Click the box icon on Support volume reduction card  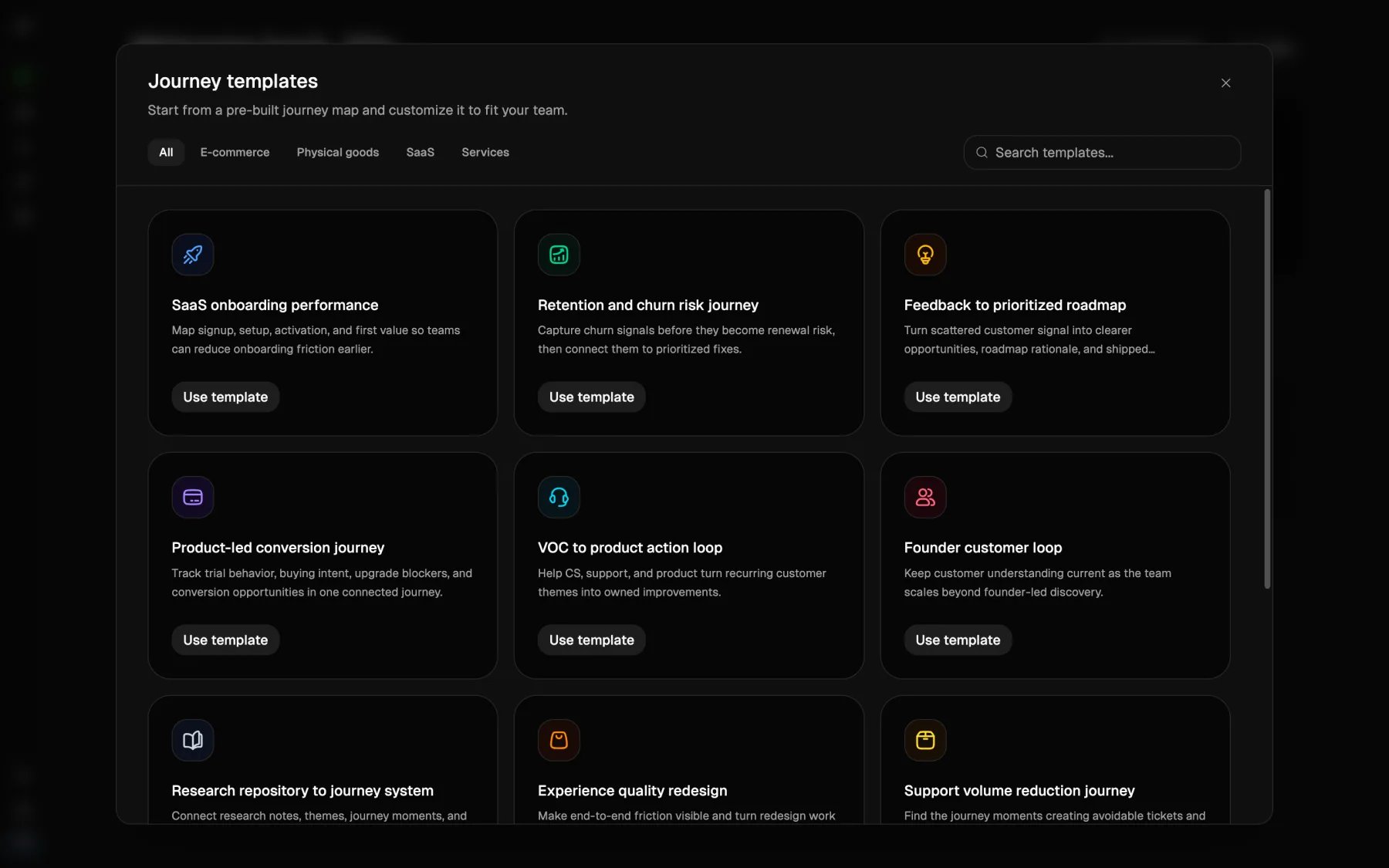[925, 740]
